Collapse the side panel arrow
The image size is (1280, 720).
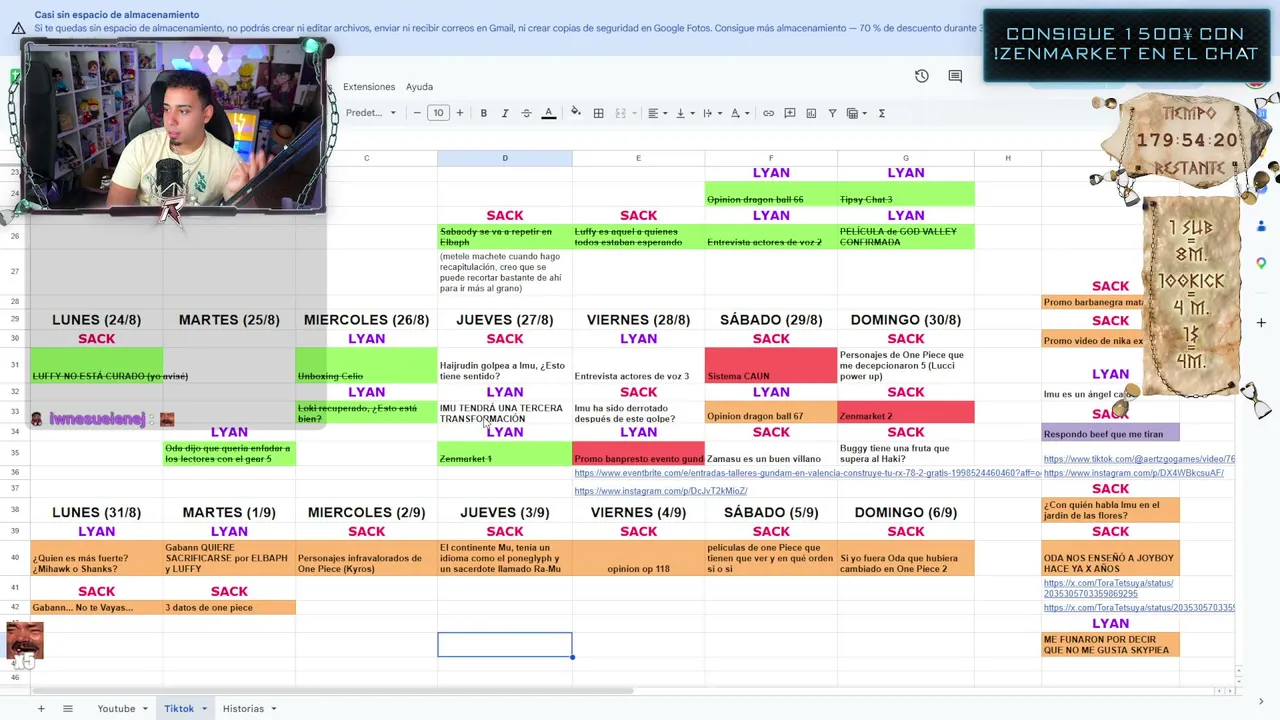(1261, 702)
